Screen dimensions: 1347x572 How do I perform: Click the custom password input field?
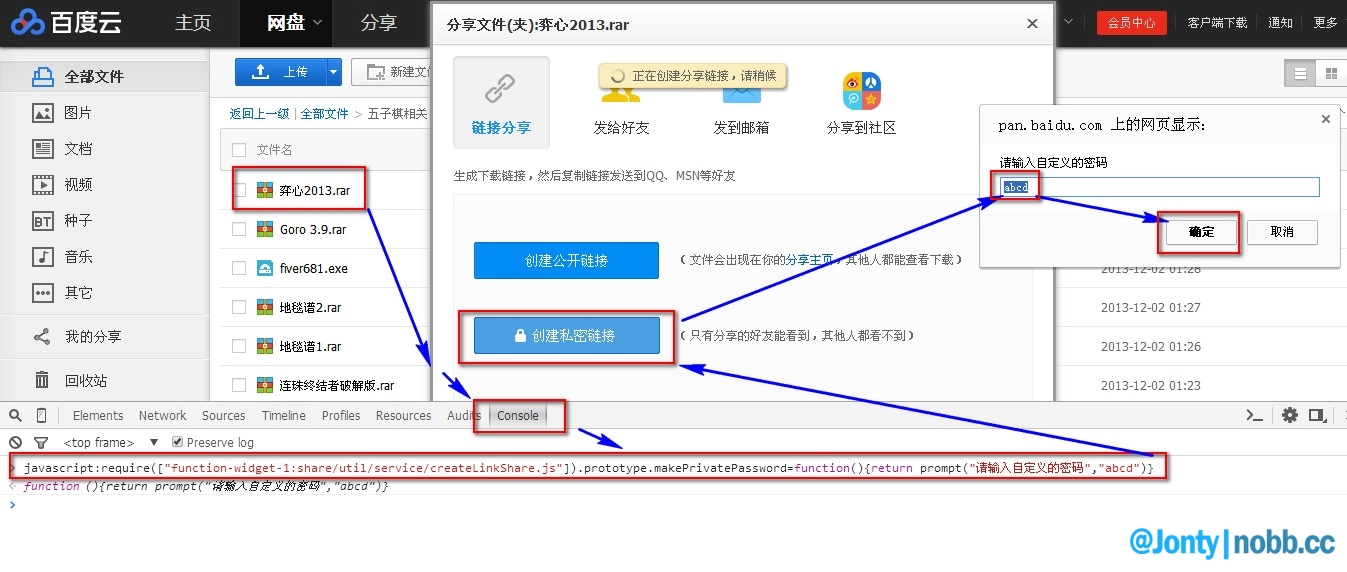coord(1160,187)
